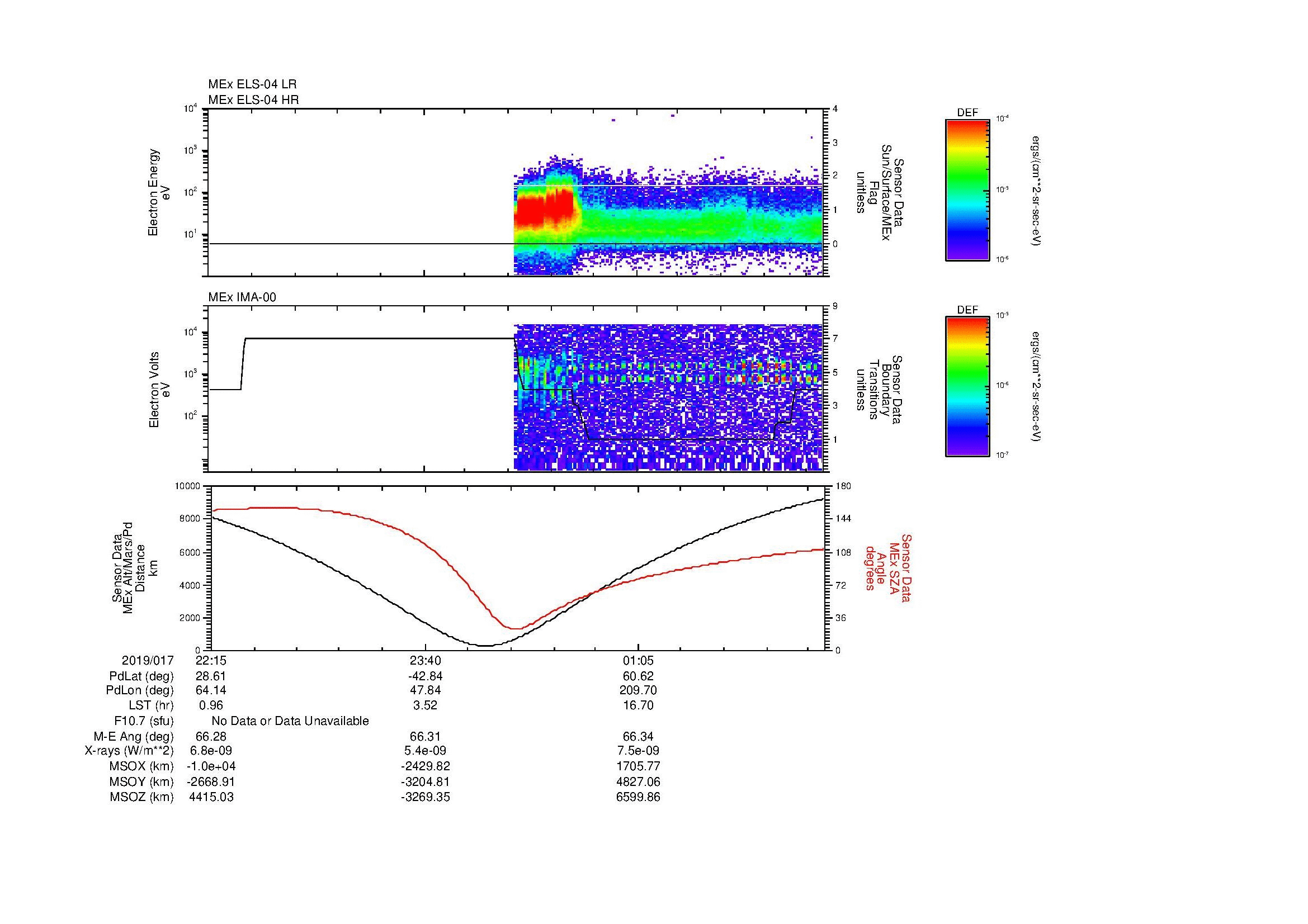Click the 'MSOZ (km)' row label
Screen dimensions: 1308x924
click(x=141, y=797)
